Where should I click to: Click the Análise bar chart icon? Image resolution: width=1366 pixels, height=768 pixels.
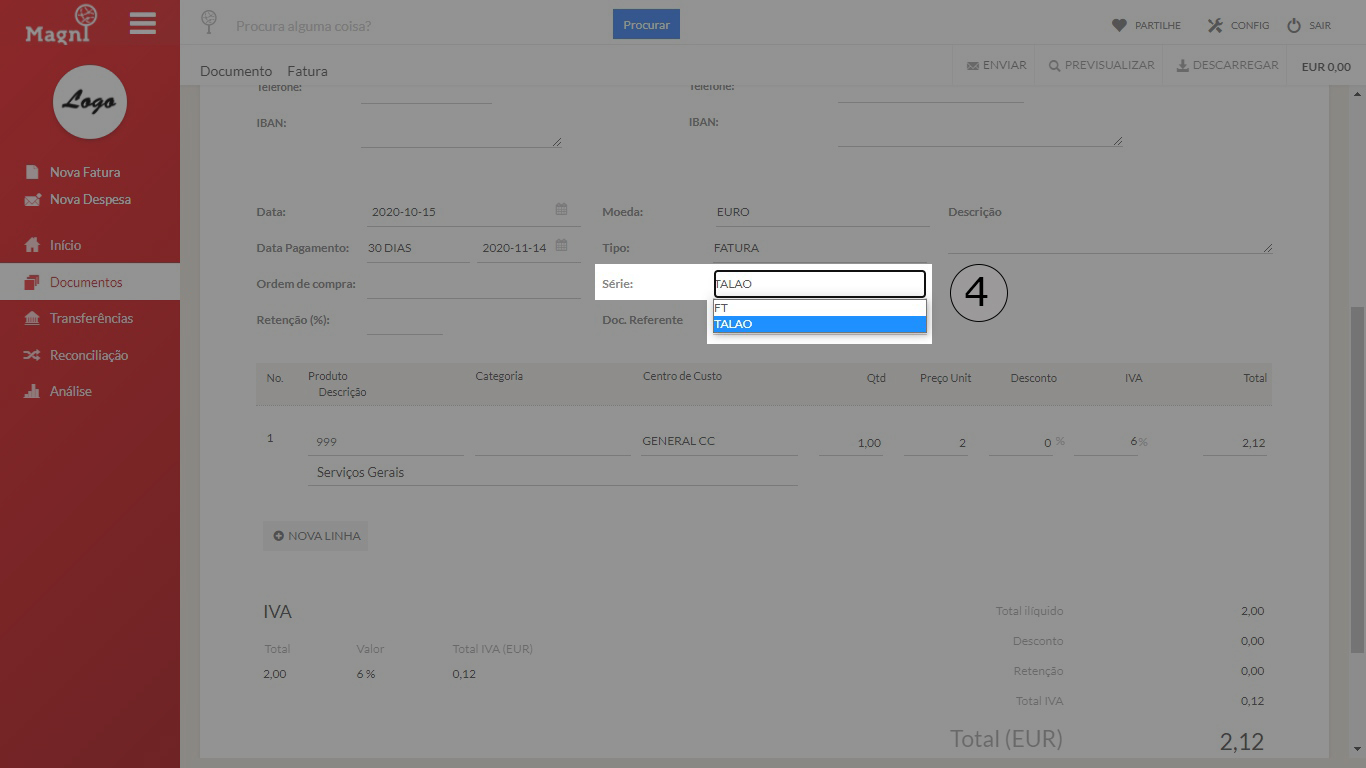point(32,391)
